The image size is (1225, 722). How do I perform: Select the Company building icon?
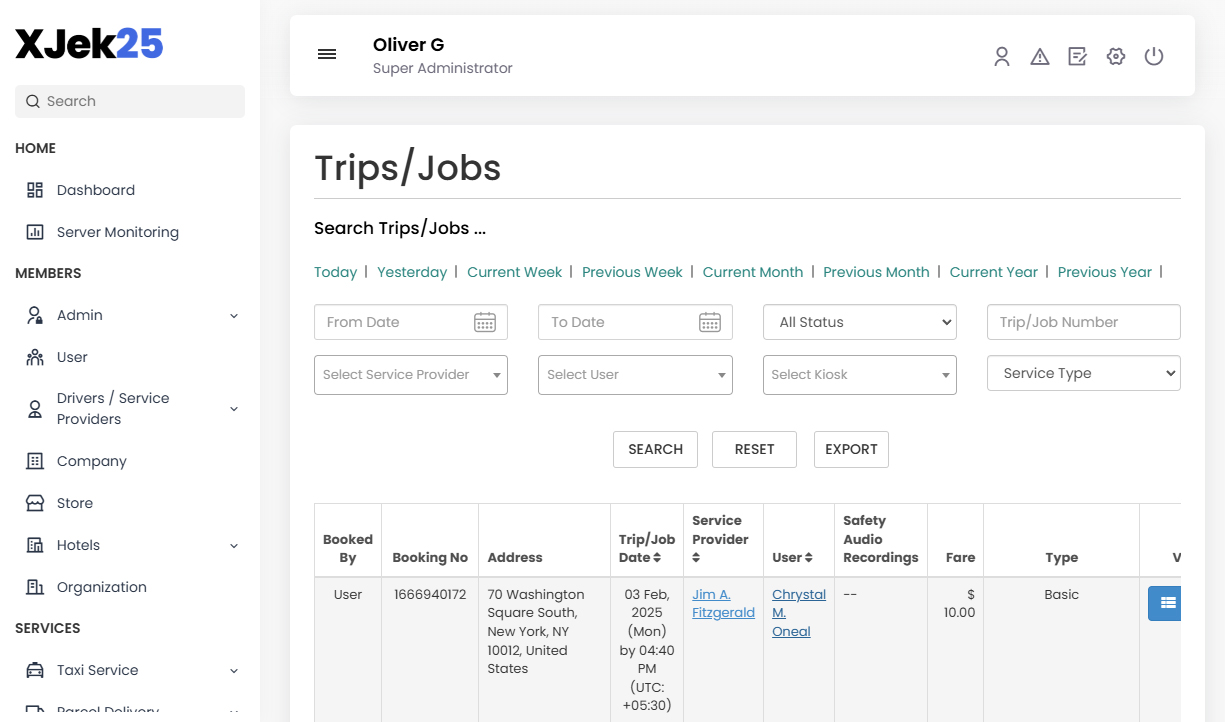click(35, 460)
